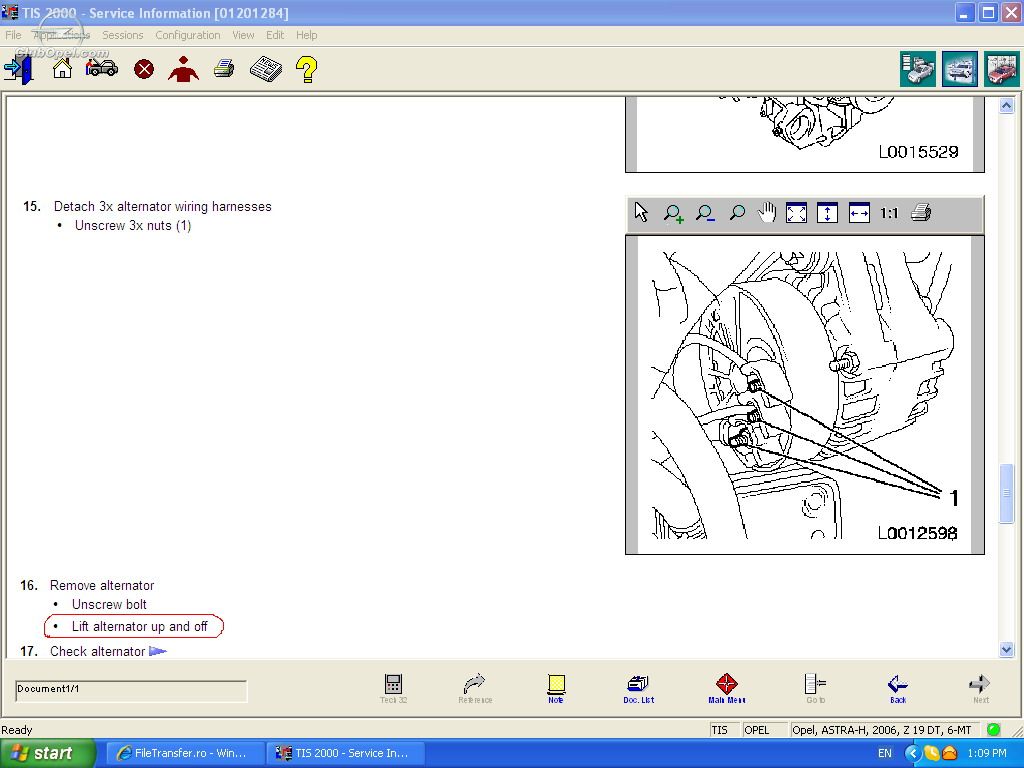Click the Document1/1 field
This screenshot has height=768, width=1024.
pyautogui.click(x=131, y=691)
